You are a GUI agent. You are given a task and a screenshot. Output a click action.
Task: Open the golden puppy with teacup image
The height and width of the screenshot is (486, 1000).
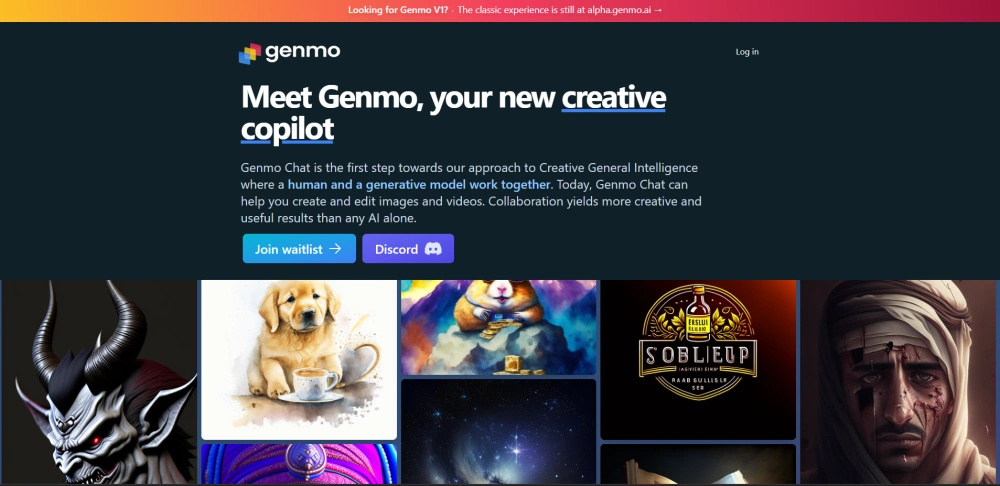(x=299, y=360)
